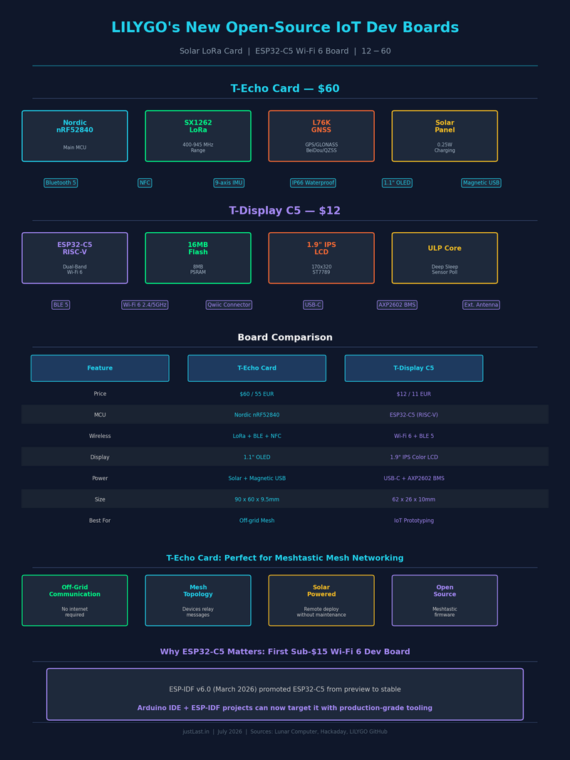Click the Mesh Topology card

pyautogui.click(x=198, y=601)
